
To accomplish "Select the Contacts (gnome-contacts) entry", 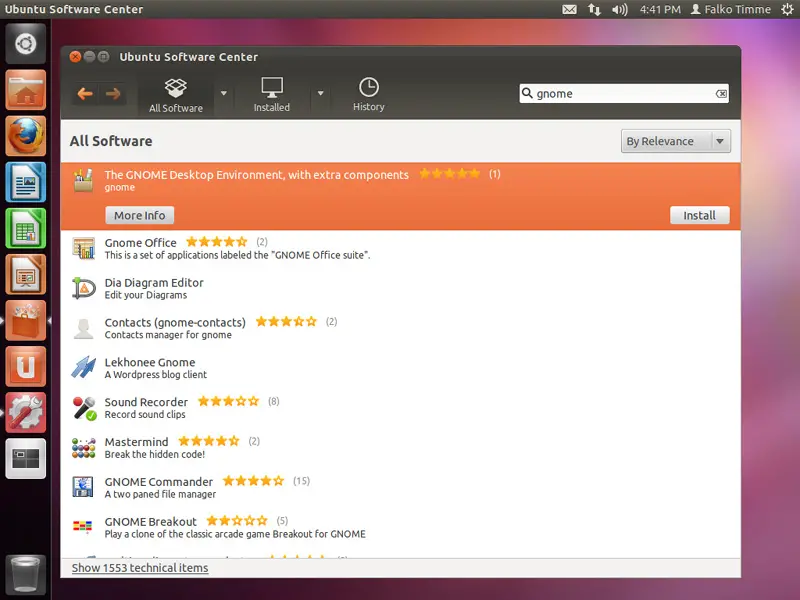I will (401, 328).
